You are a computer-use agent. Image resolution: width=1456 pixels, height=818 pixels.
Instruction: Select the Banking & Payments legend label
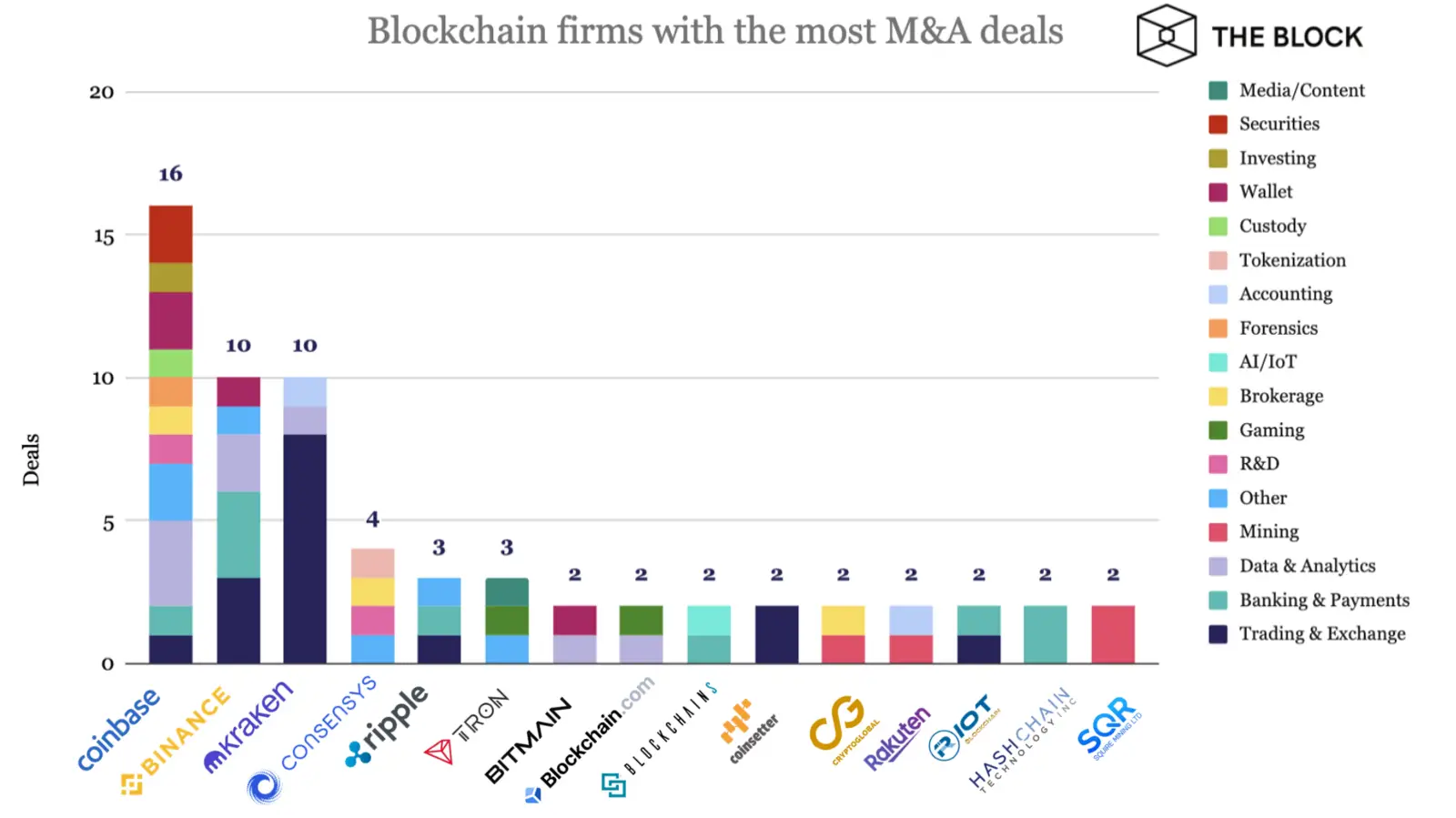pos(1323,600)
